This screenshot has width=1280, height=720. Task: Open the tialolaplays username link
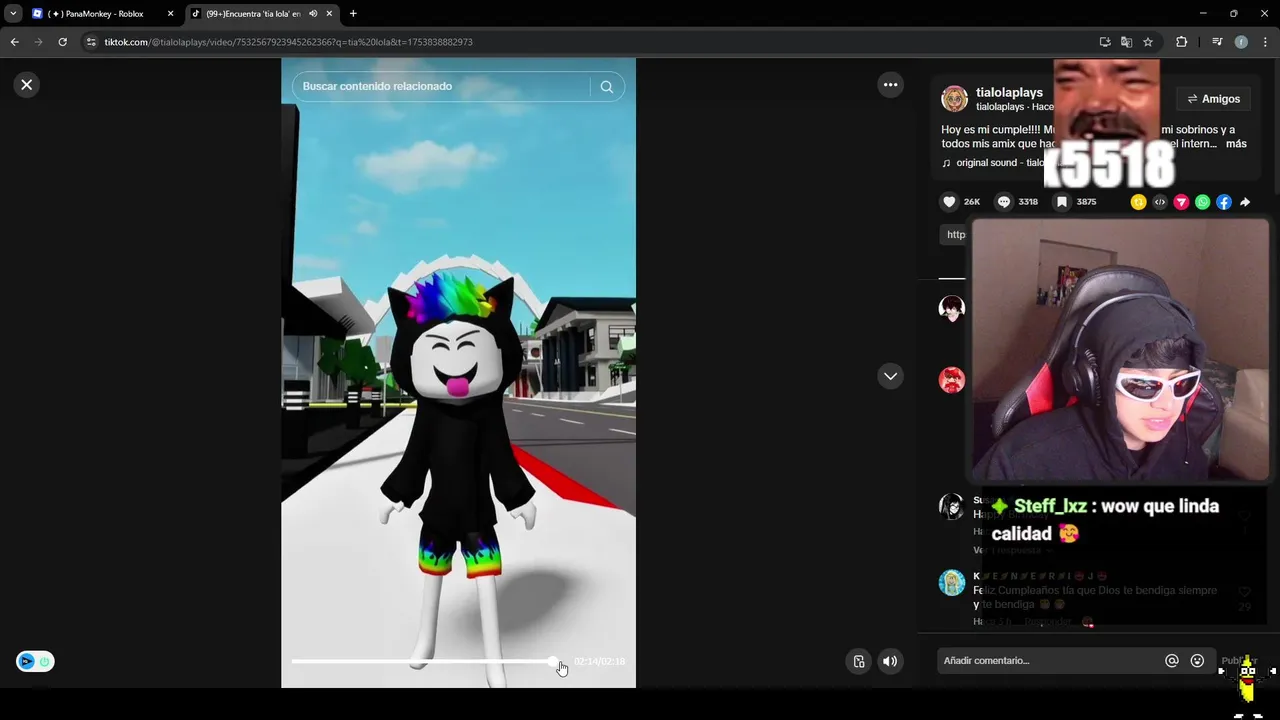click(1009, 93)
